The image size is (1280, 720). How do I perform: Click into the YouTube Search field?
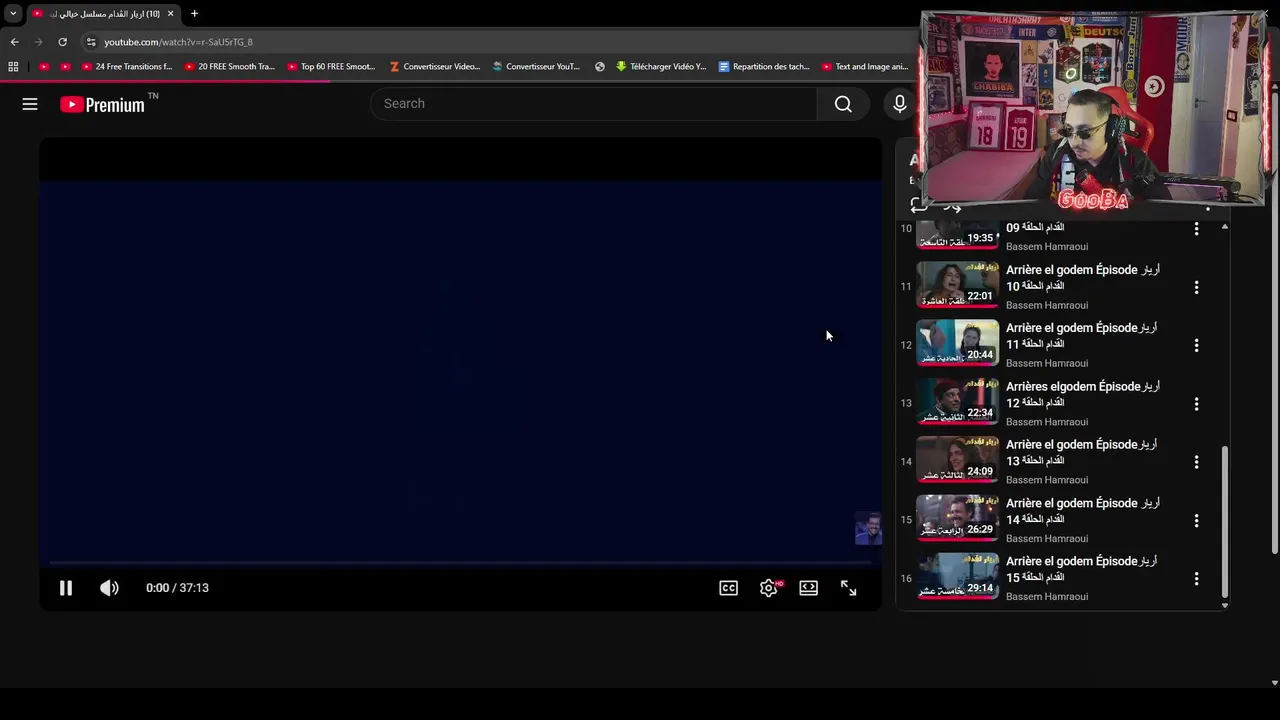click(x=594, y=104)
